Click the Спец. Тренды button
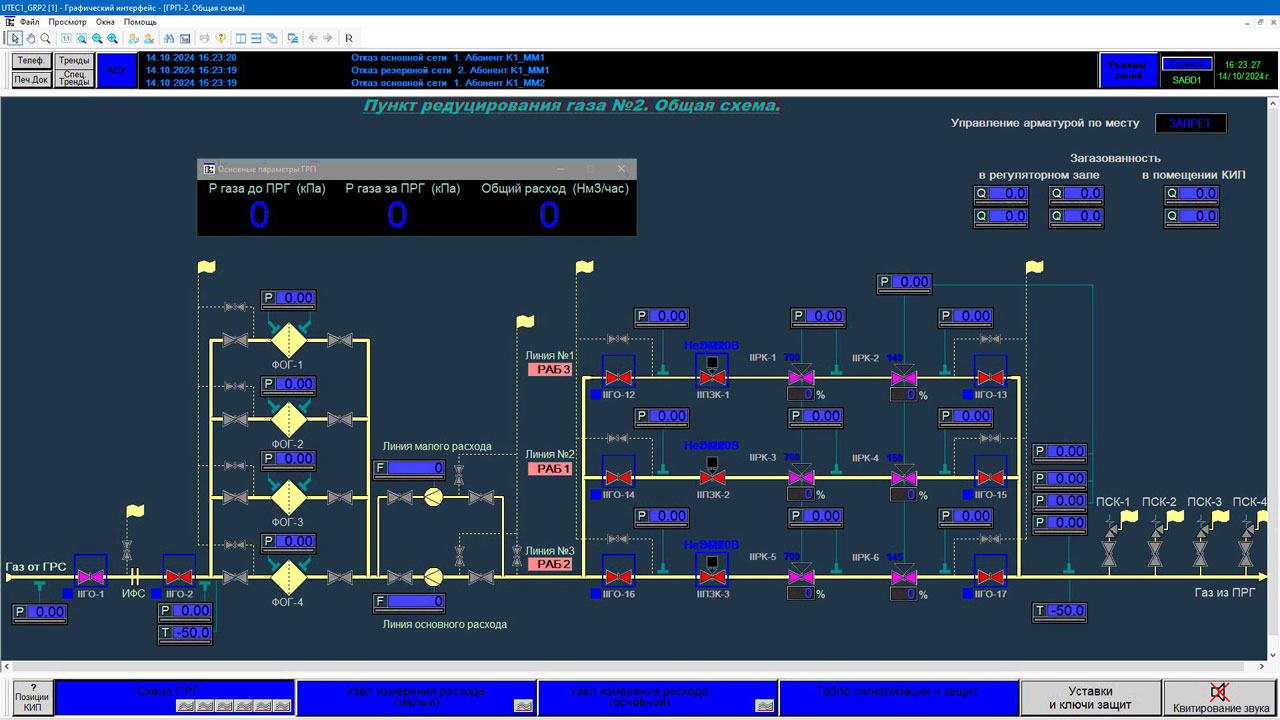The height and width of the screenshot is (720, 1280). coord(74,79)
